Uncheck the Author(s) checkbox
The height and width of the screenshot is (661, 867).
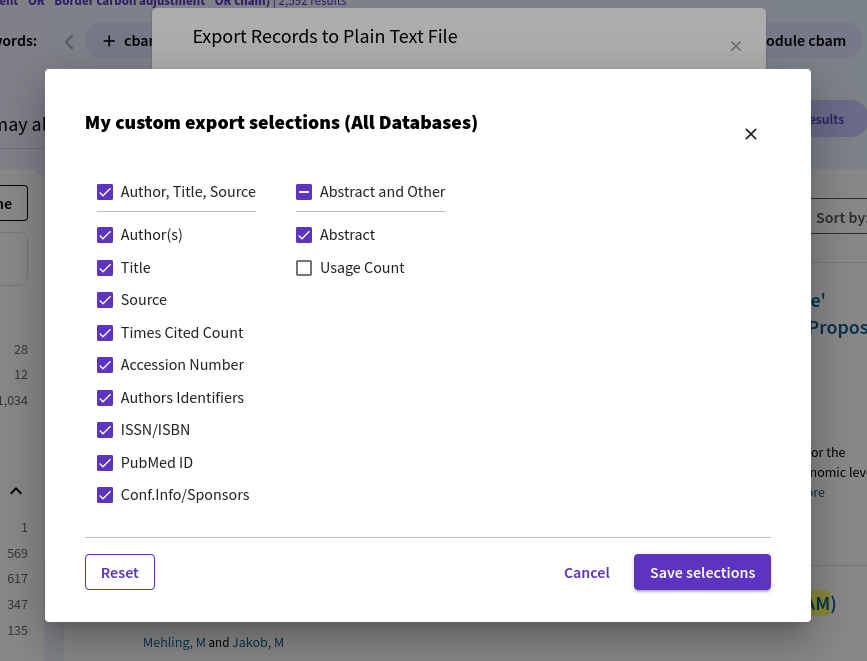(105, 235)
